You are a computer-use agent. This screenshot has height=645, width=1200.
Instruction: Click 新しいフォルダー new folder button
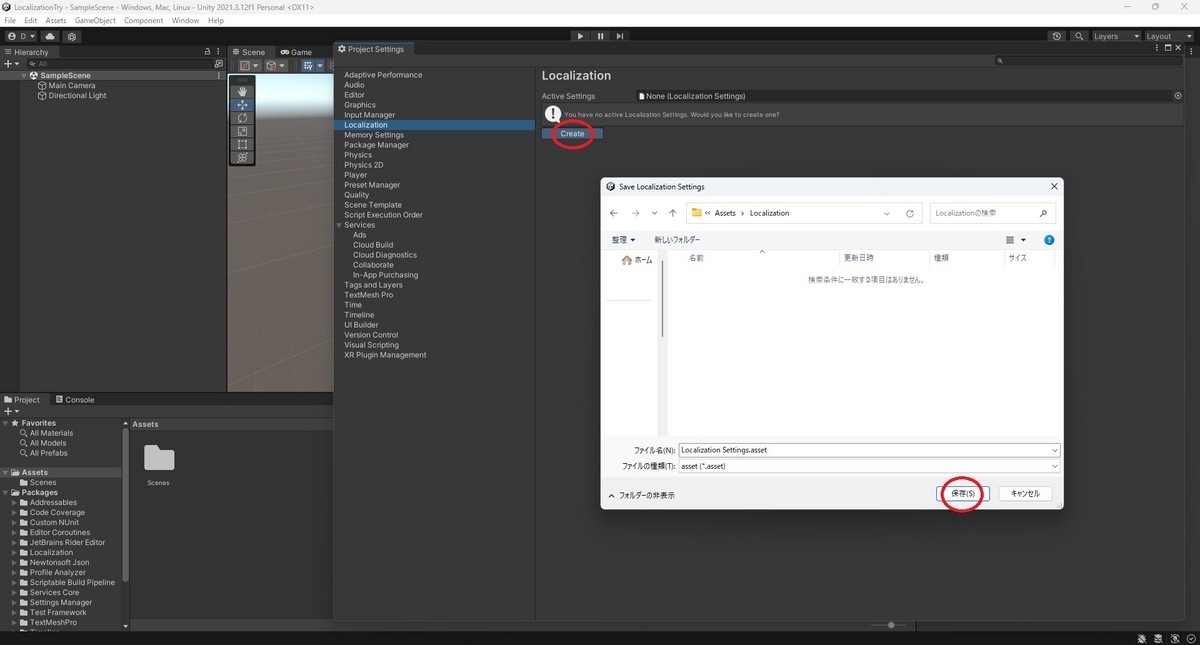coord(677,240)
